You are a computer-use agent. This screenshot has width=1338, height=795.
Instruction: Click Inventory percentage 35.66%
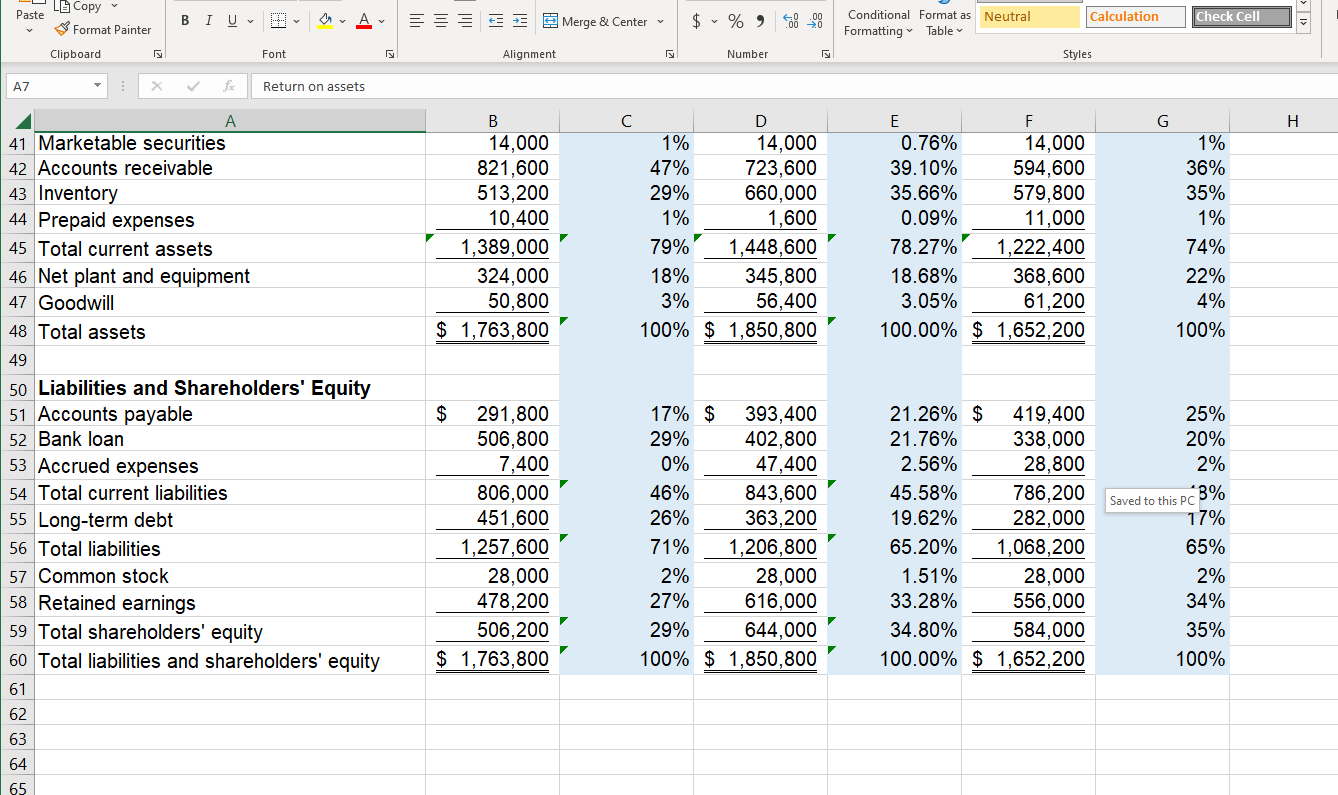tap(895, 193)
